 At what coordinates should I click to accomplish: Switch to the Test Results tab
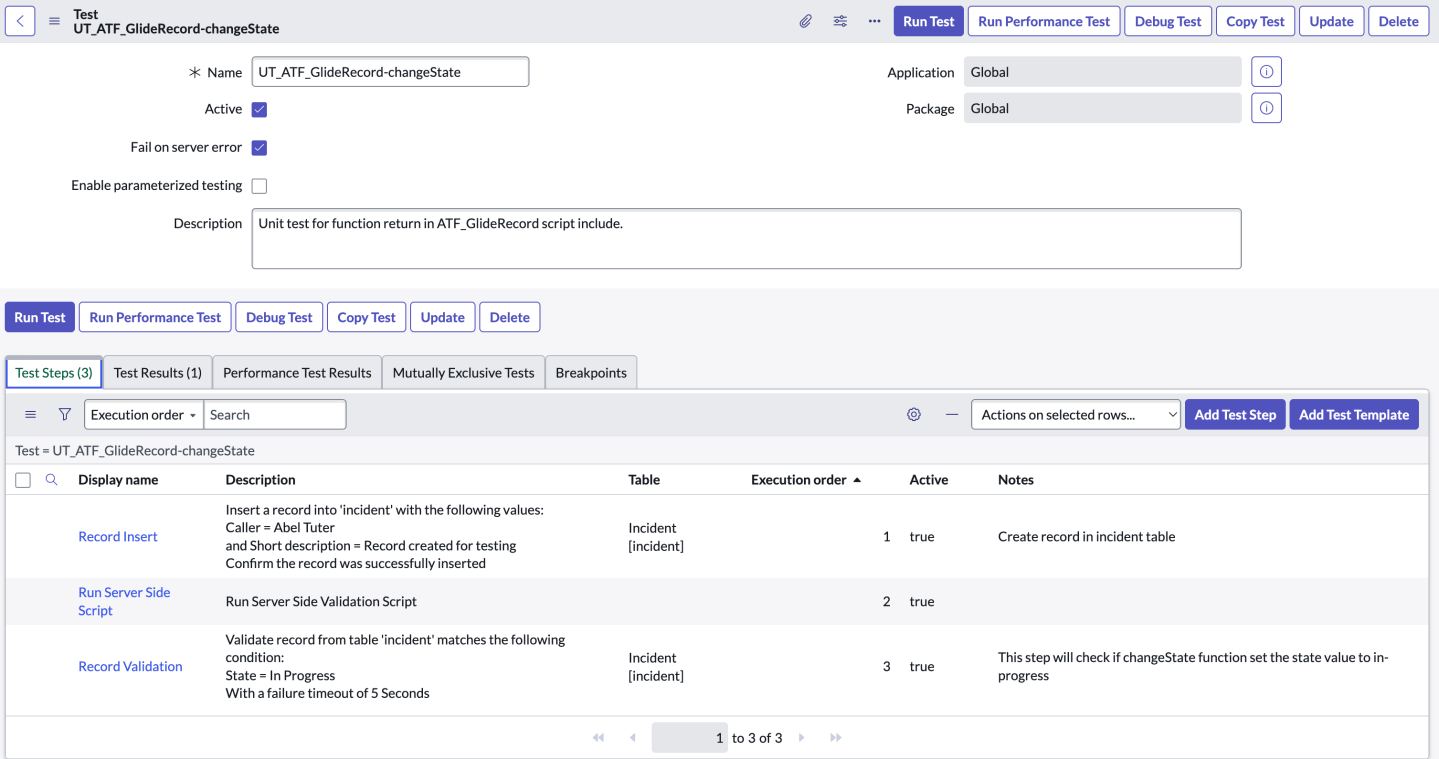pos(157,371)
